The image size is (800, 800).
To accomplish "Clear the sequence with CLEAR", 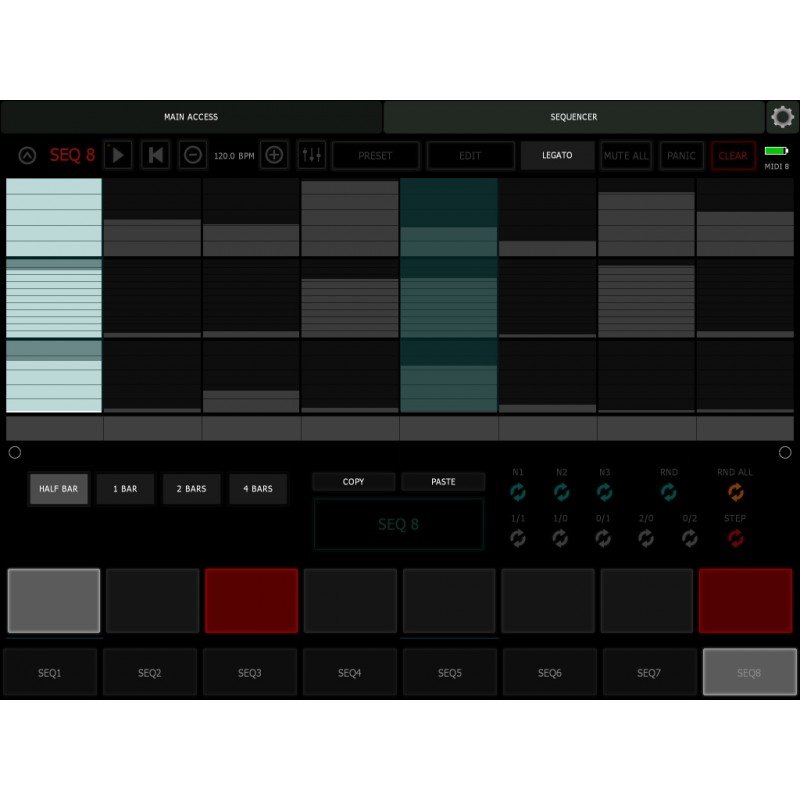I will (x=733, y=155).
